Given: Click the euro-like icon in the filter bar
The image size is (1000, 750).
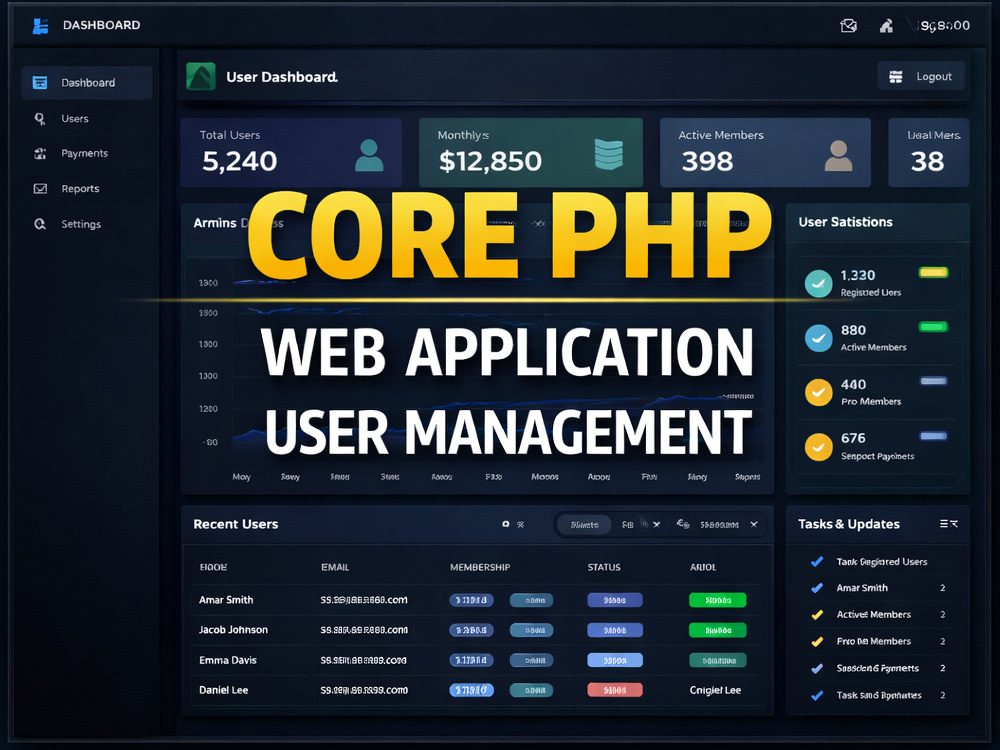Looking at the screenshot, I should click(683, 524).
